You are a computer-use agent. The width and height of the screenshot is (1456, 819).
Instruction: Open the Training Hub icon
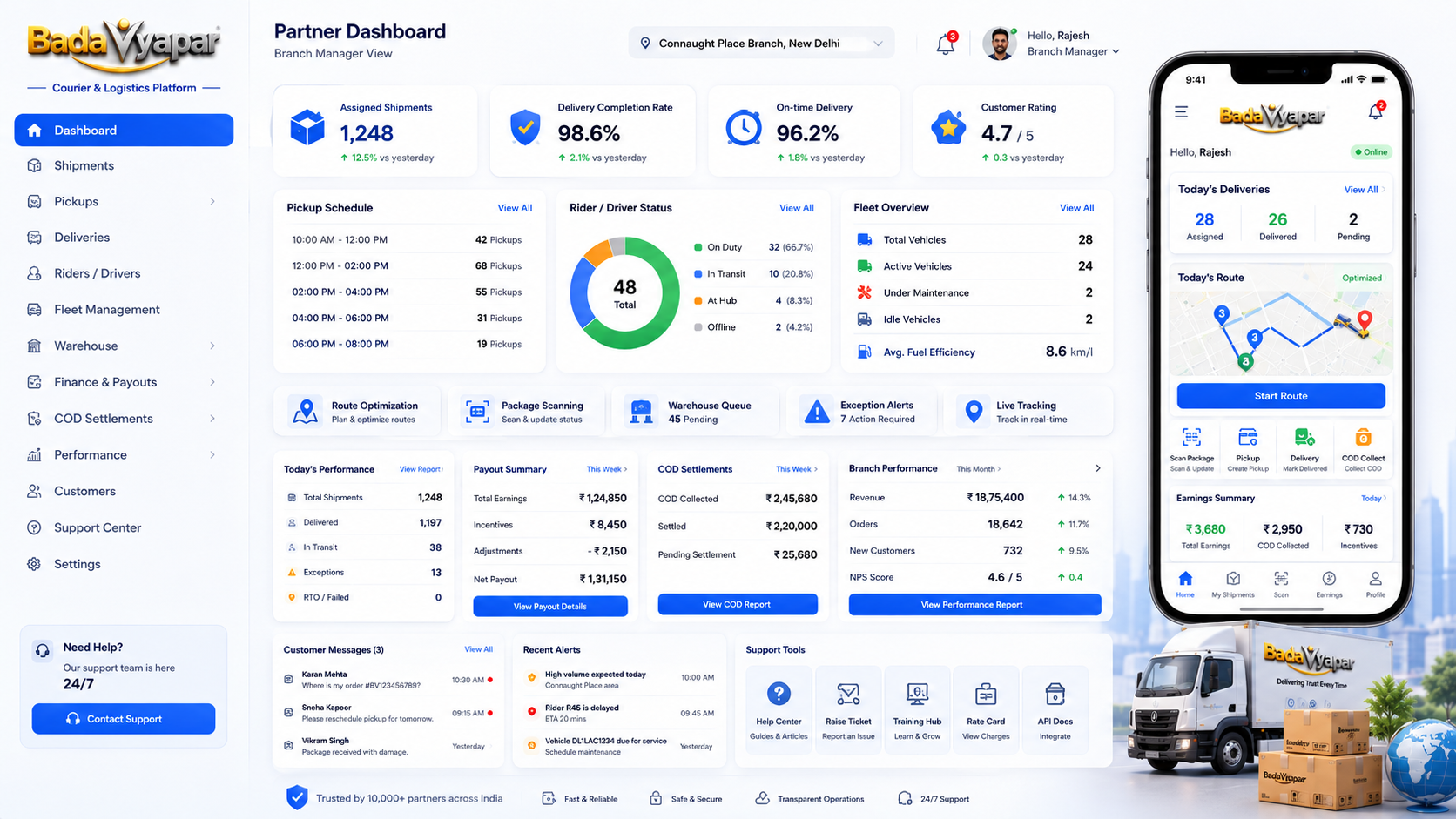(x=917, y=694)
